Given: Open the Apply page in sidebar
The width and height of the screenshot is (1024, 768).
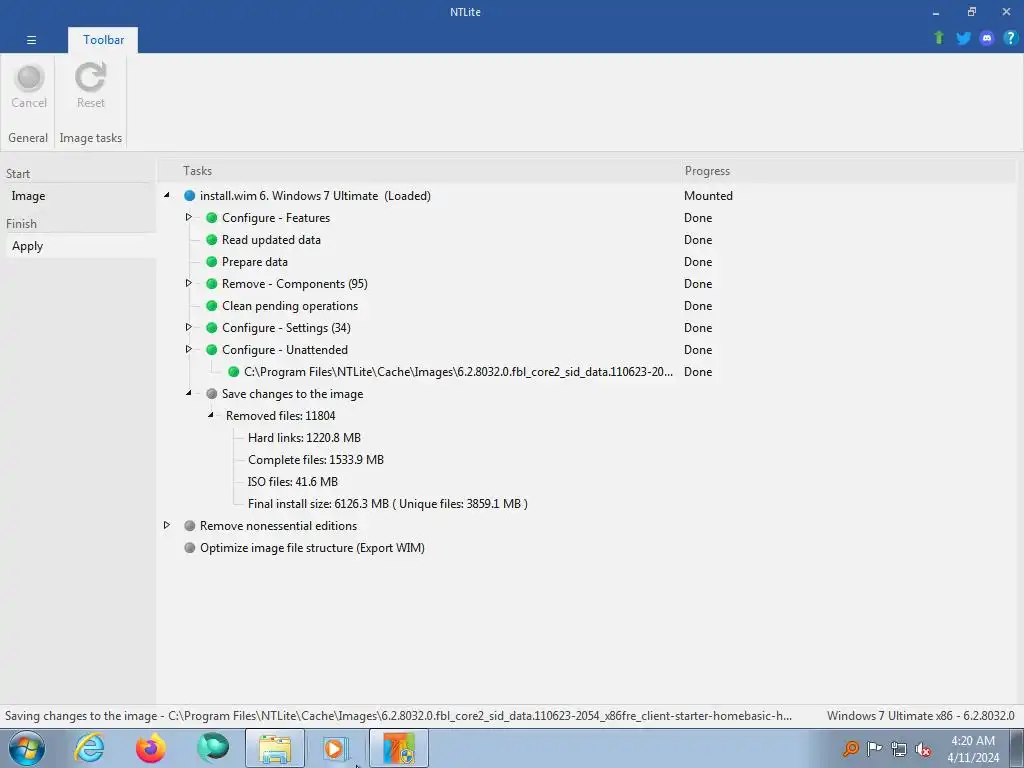Looking at the screenshot, I should 80,246.
